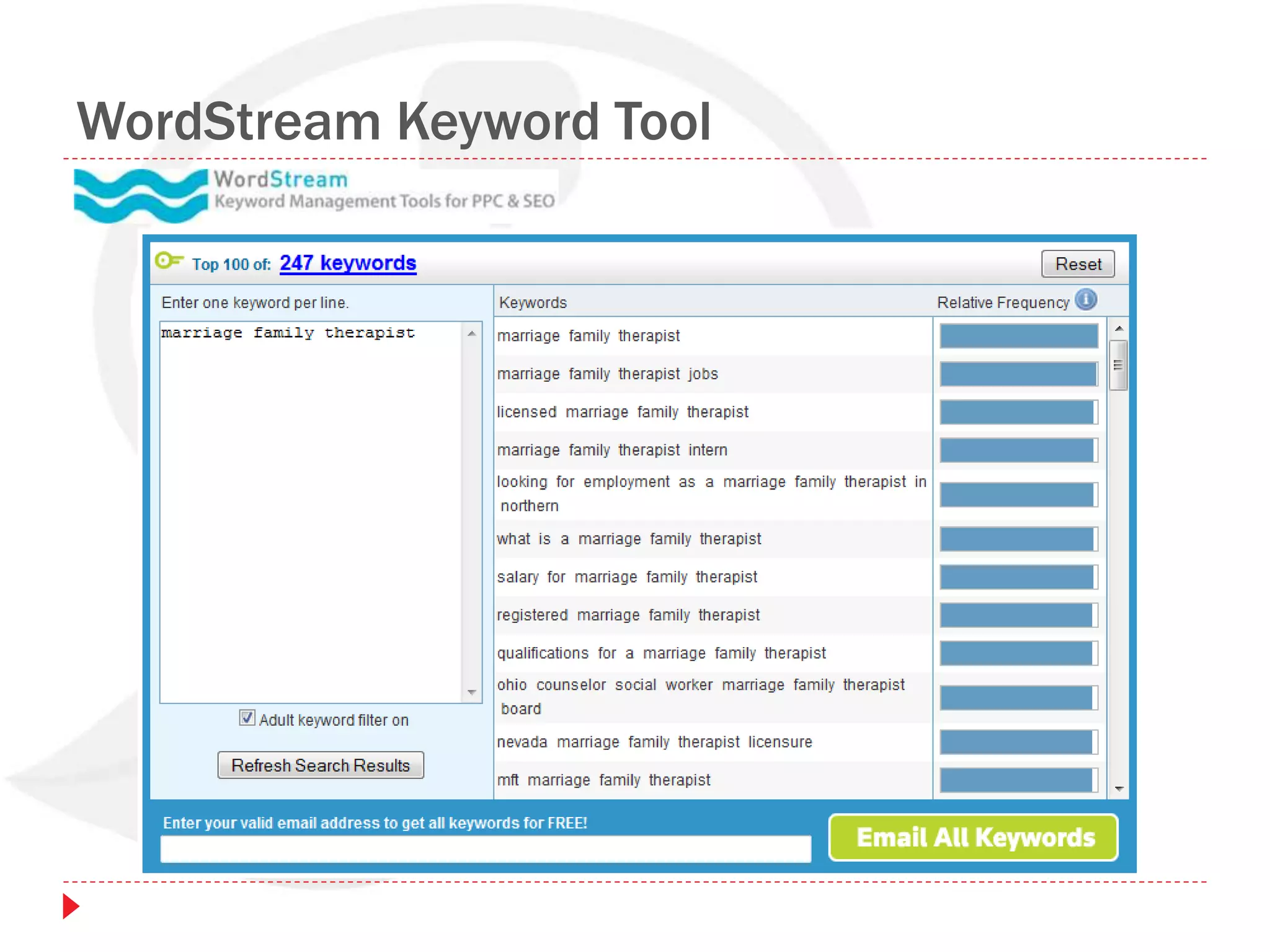Click Refresh Search Results button
The width and height of the screenshot is (1270, 952).
(321, 765)
